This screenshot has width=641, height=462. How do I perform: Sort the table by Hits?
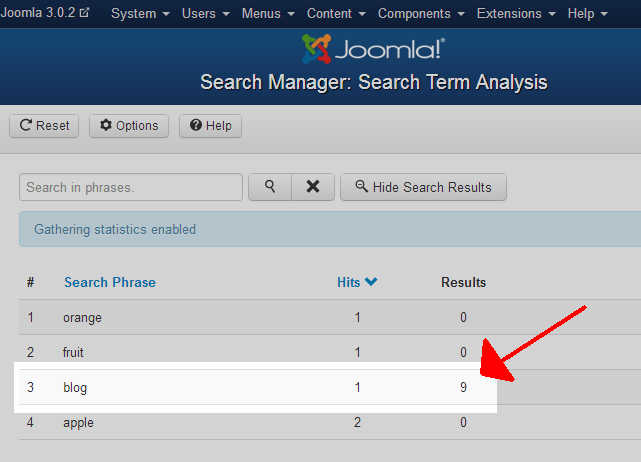[x=348, y=282]
